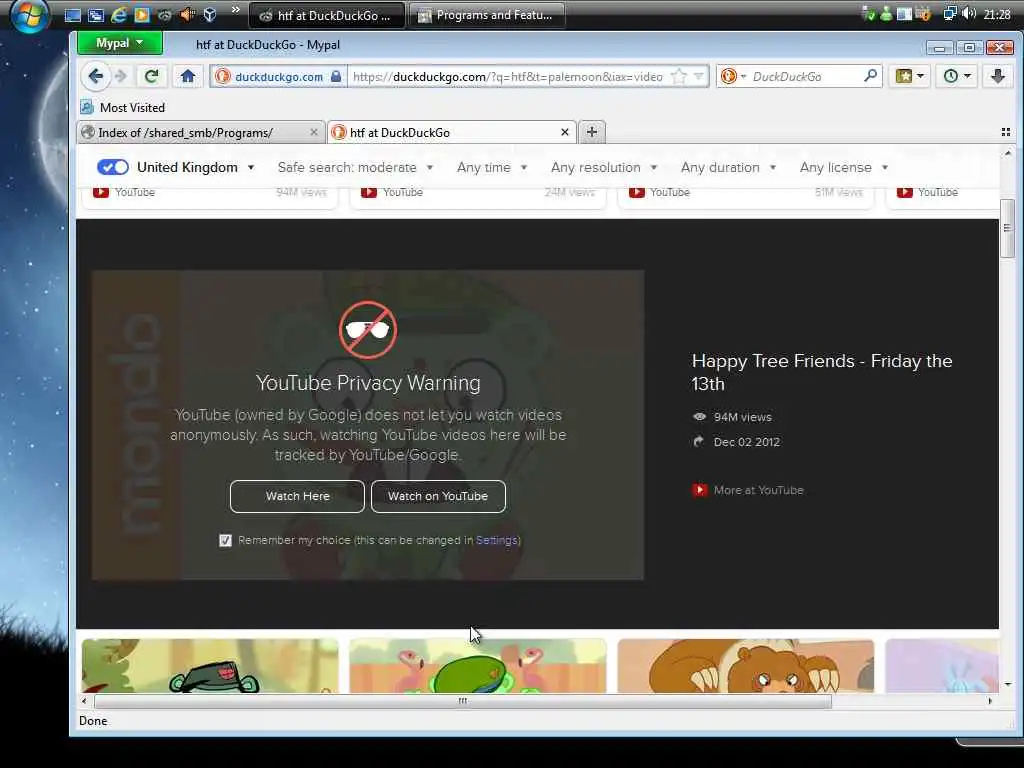Open downloads with the arrow icon

click(998, 76)
